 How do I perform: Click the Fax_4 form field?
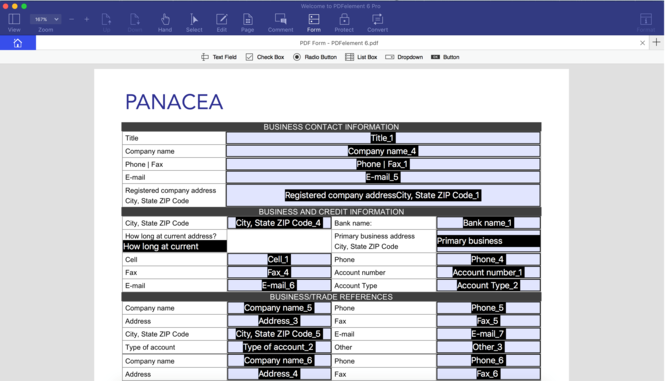point(279,272)
